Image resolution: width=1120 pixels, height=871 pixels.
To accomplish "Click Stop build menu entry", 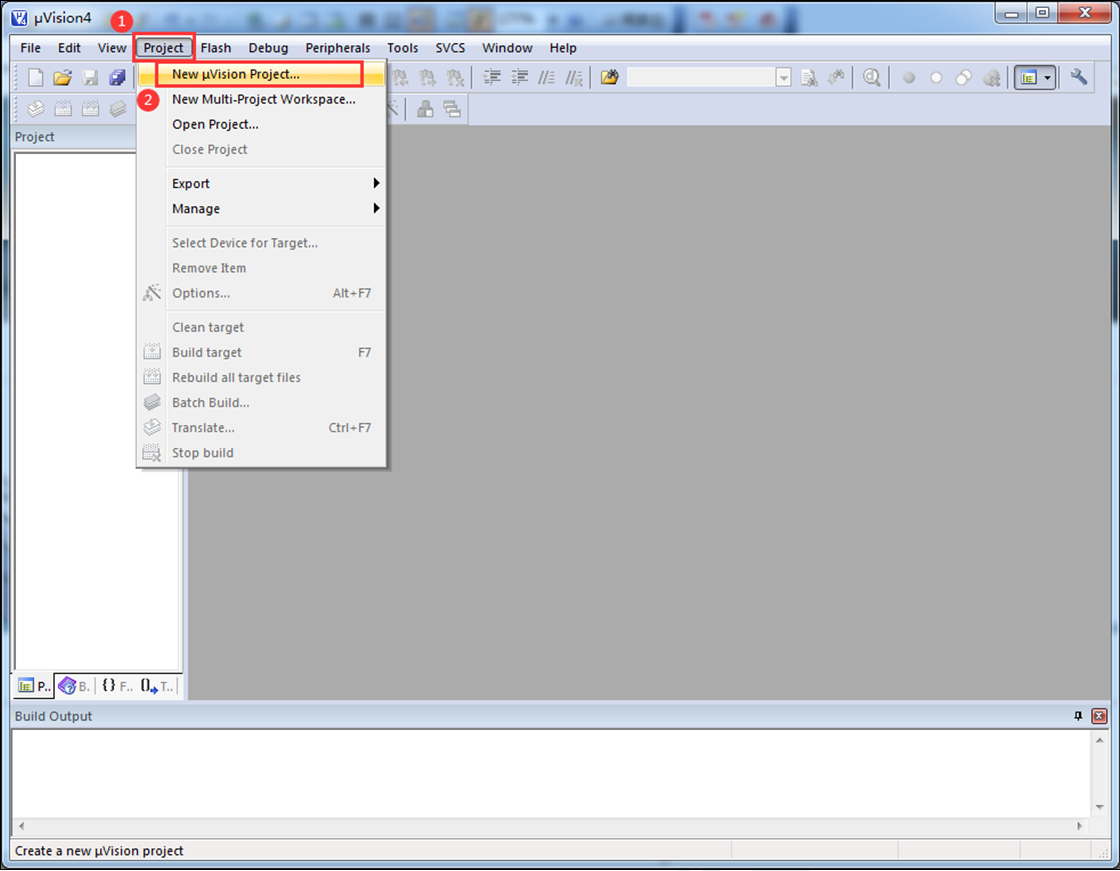I will click(x=261, y=452).
